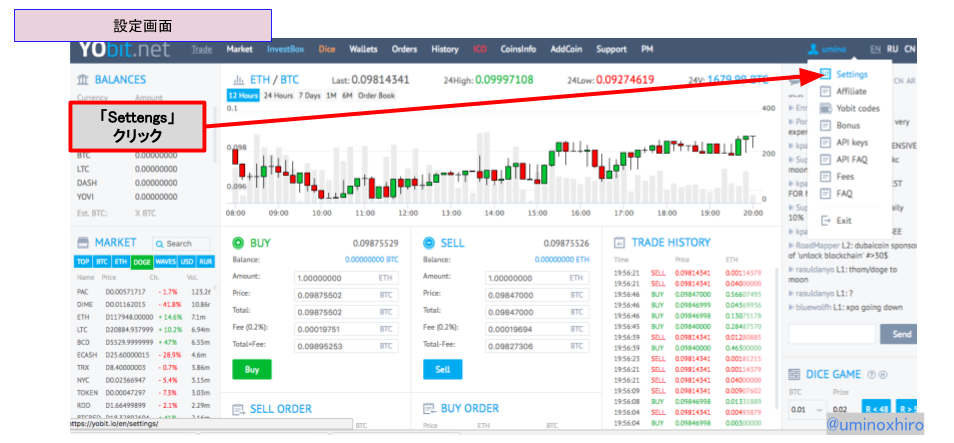Switch the chart to 7 Days

point(309,96)
